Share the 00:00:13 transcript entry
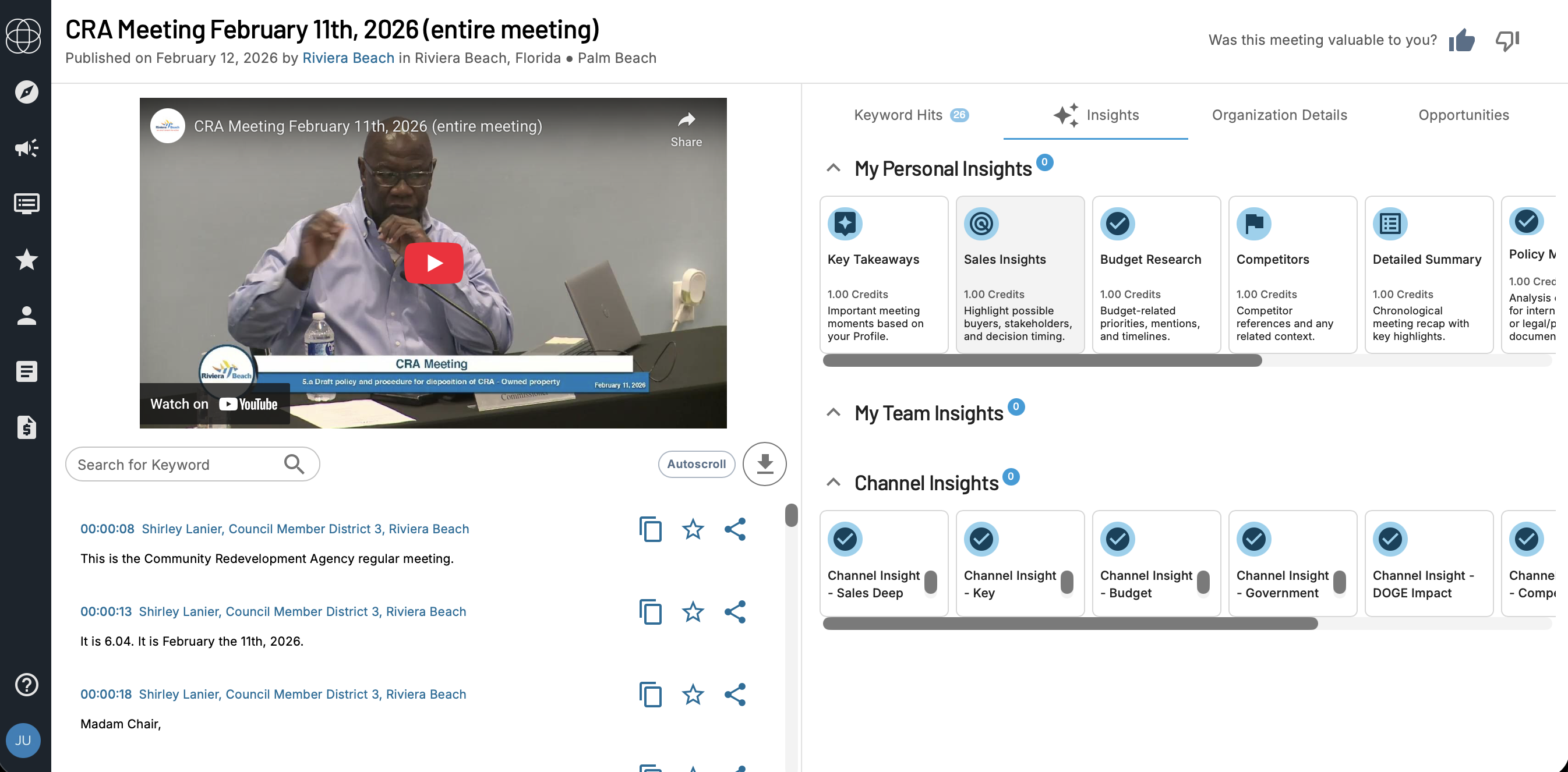The width and height of the screenshot is (1568, 772). [734, 612]
